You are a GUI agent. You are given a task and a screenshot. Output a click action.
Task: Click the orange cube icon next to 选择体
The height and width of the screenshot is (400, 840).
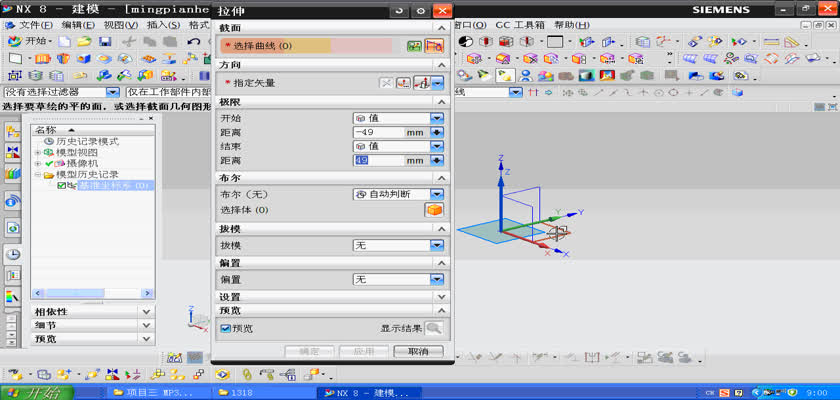tap(434, 210)
